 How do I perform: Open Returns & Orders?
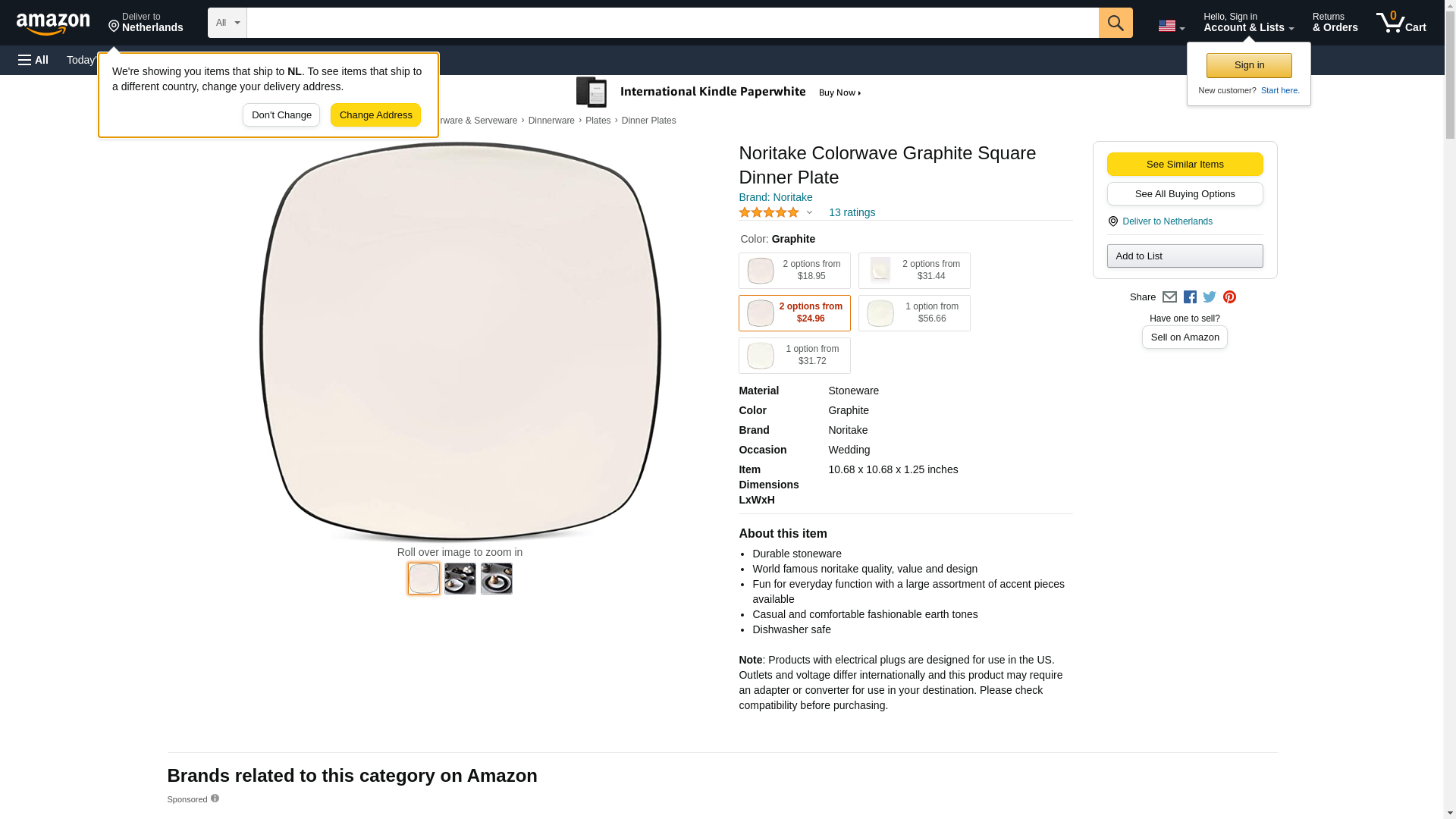click(x=1335, y=23)
